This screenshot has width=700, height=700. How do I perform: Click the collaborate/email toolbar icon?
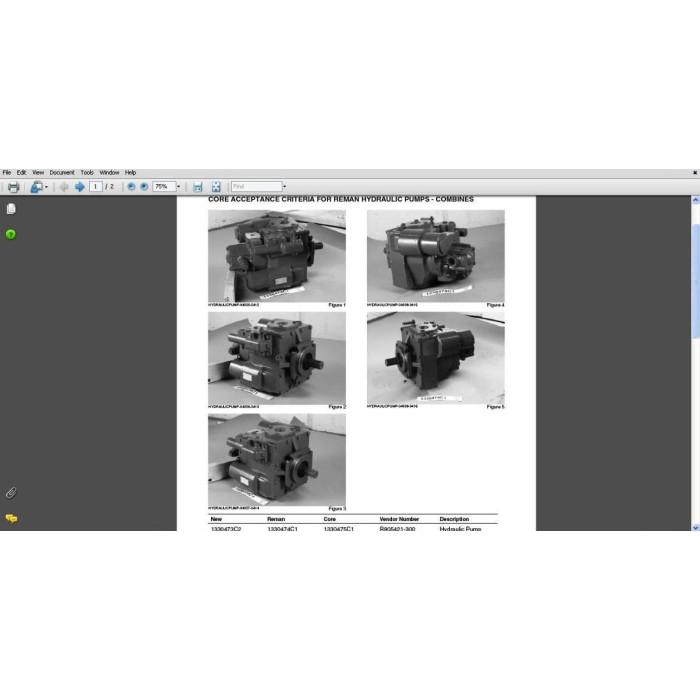click(x=37, y=187)
